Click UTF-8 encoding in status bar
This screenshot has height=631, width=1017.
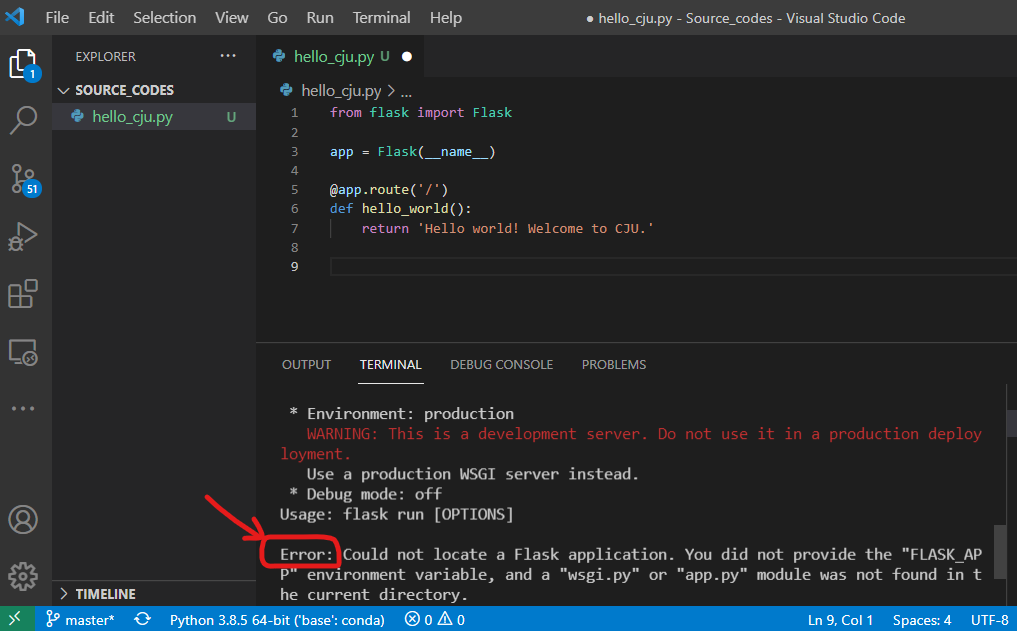coord(990,620)
